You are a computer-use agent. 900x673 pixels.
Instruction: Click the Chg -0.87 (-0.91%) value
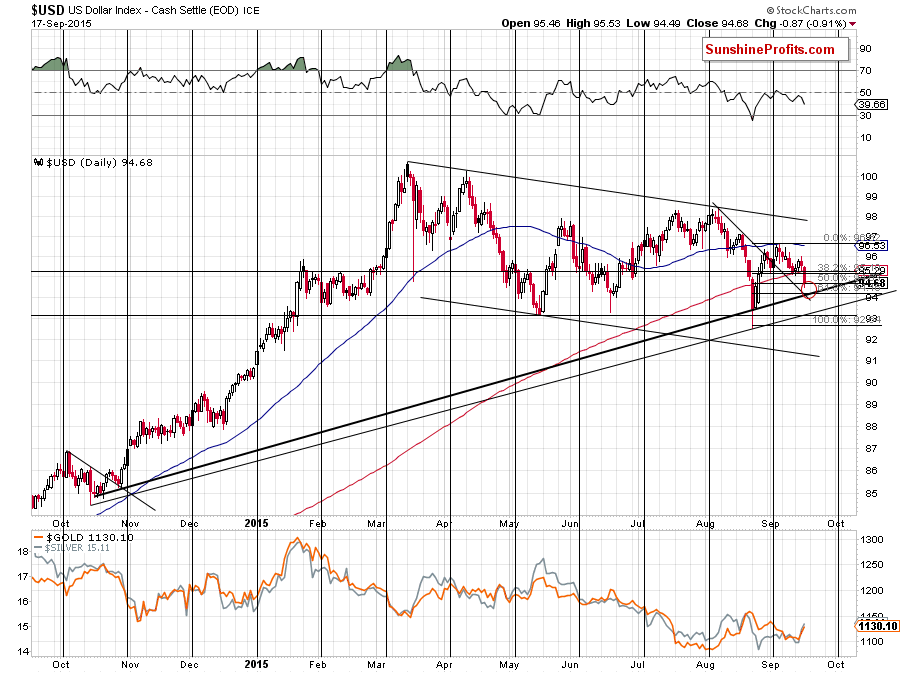pos(800,24)
